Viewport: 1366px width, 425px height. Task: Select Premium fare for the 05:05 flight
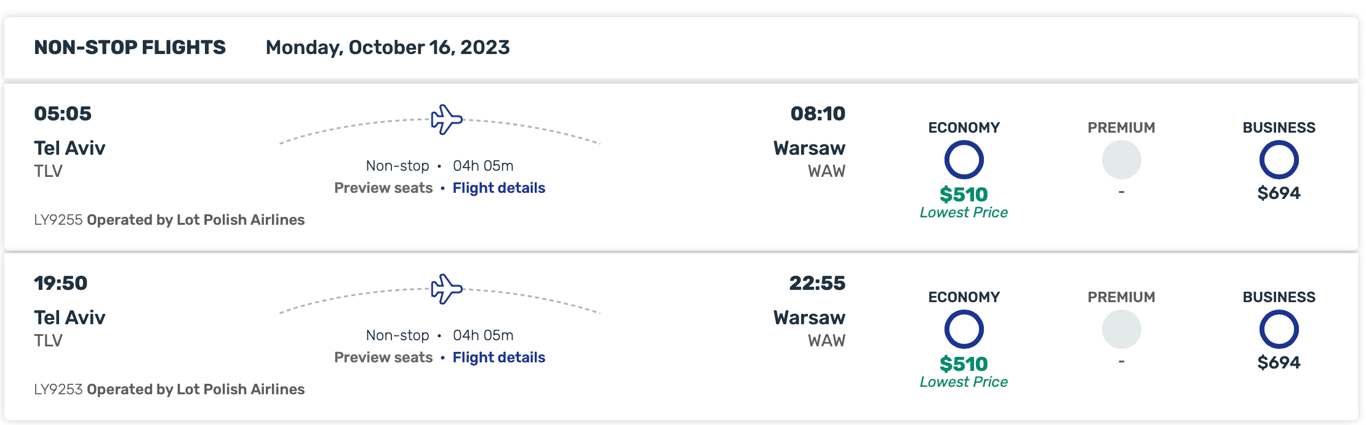pyautogui.click(x=1121, y=160)
